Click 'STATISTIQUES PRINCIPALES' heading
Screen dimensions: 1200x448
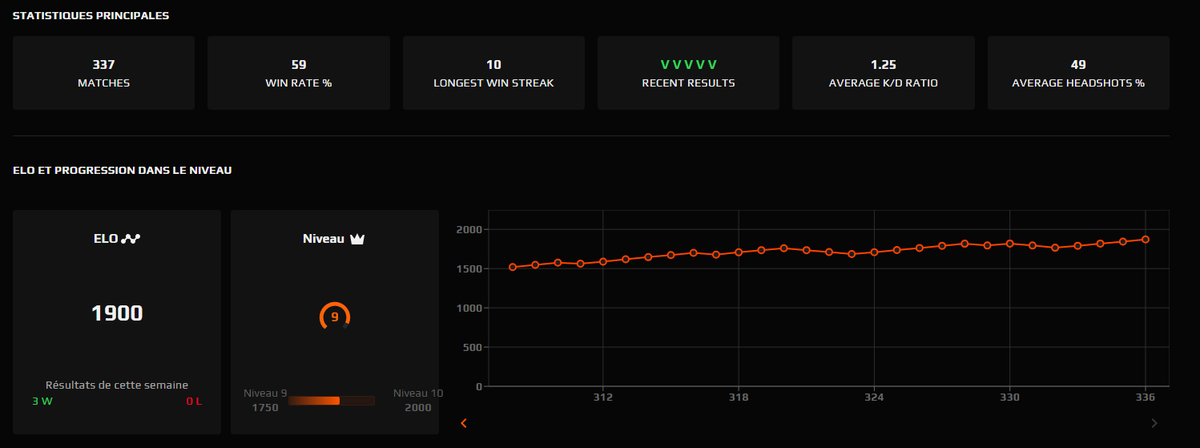[x=90, y=16]
